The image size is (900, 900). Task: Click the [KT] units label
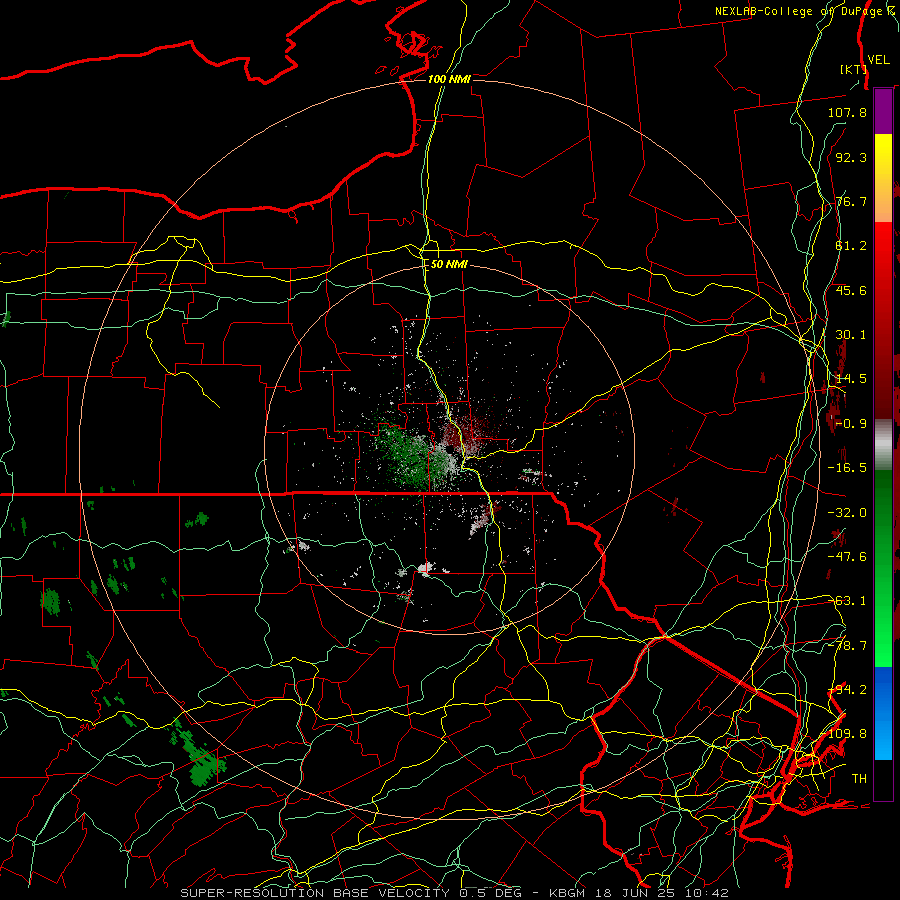(x=853, y=69)
